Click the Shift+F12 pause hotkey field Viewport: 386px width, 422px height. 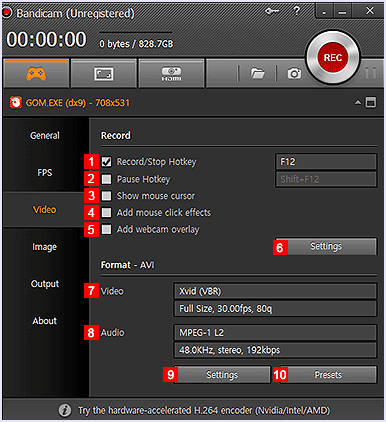click(x=326, y=179)
